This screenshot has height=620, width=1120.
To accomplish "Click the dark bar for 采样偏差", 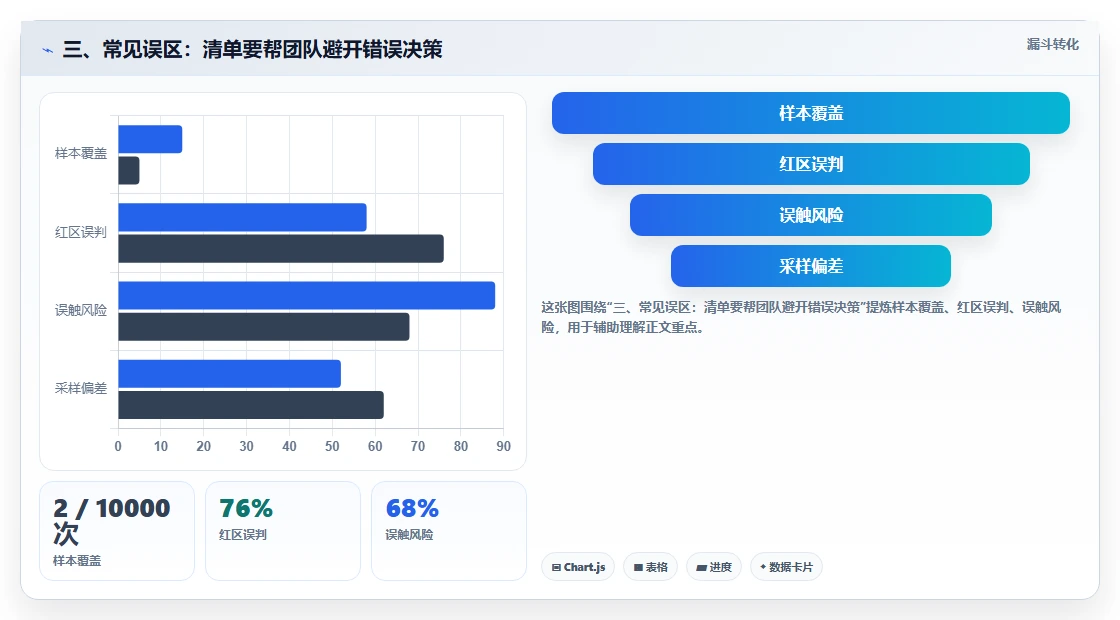I will (x=251, y=405).
